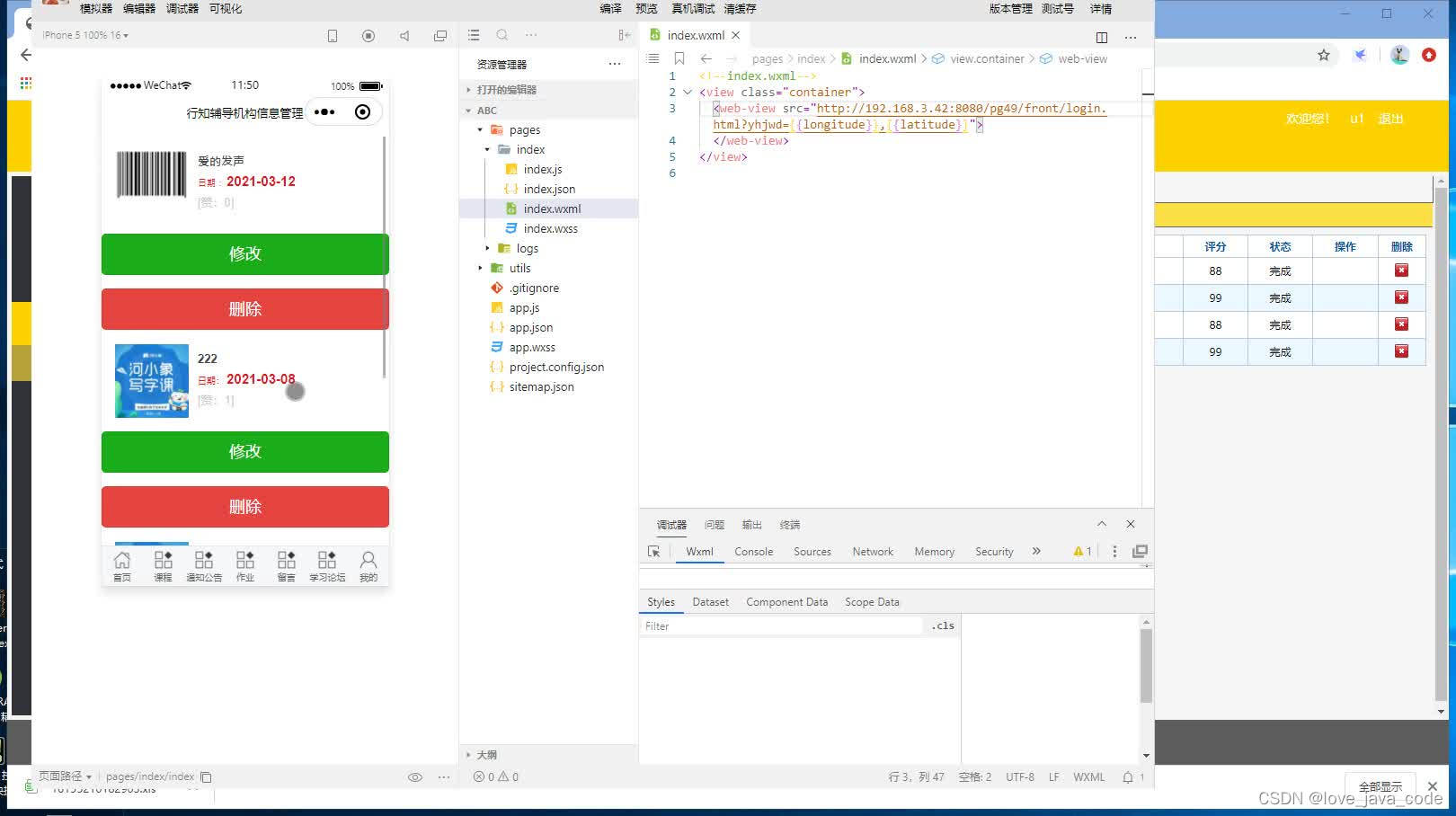This screenshot has height=816, width=1456.
Task: Open the search icon in explorer toolbar
Action: point(502,35)
